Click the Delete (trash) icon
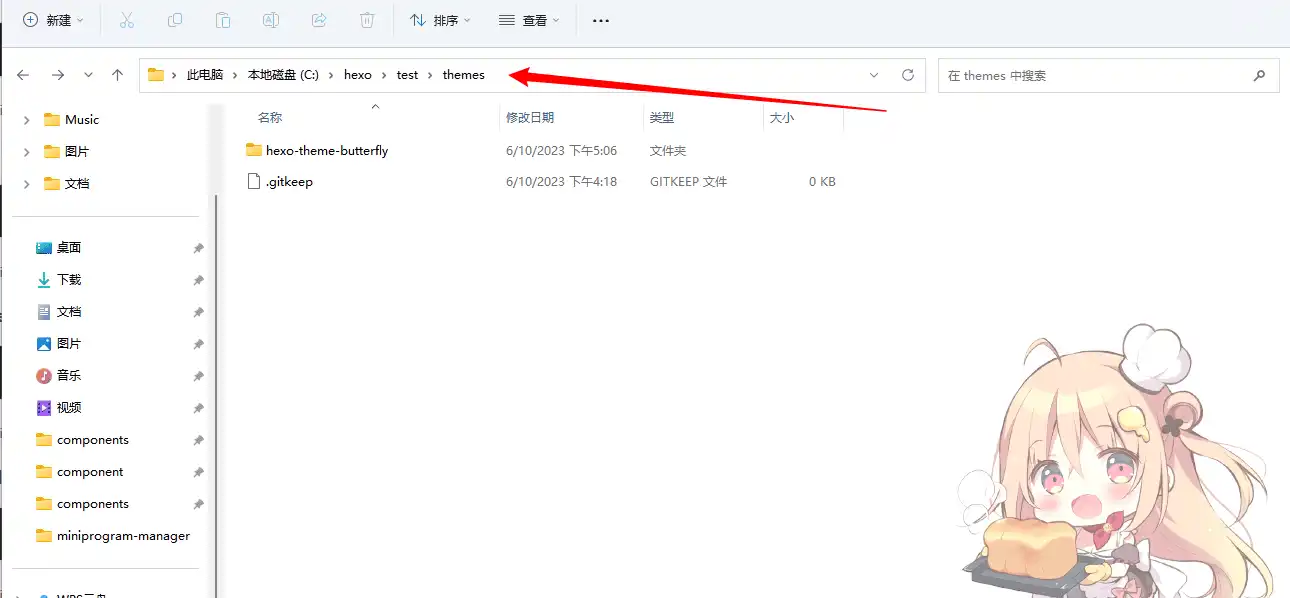1290x598 pixels. 366,19
